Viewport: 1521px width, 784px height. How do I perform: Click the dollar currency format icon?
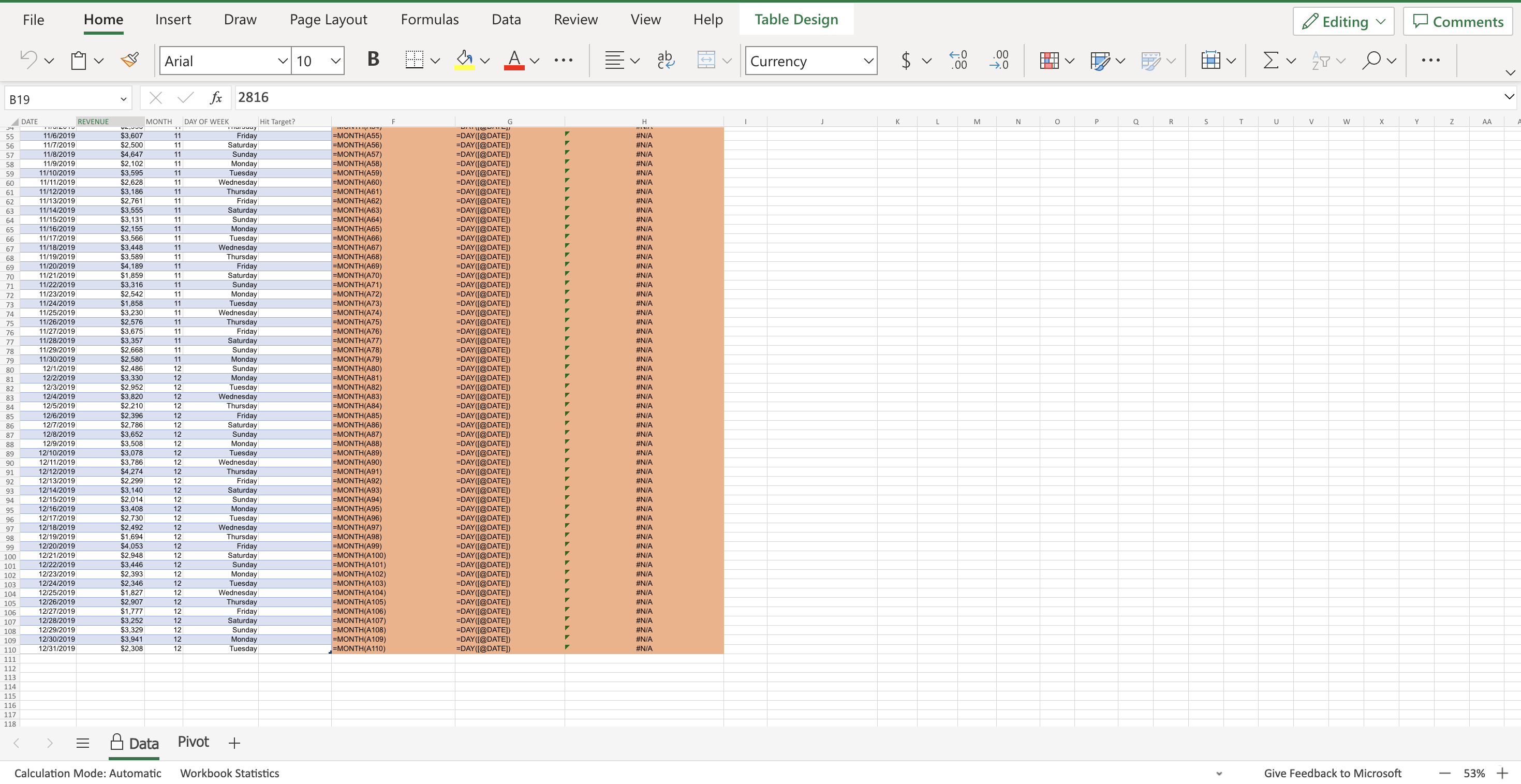pos(906,60)
